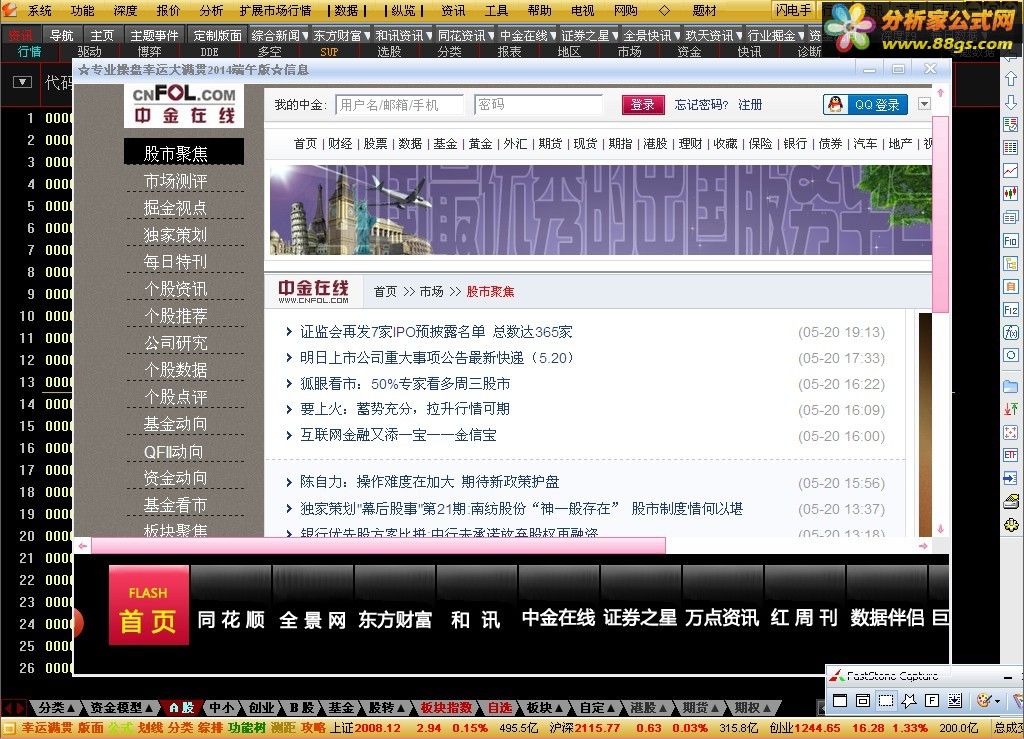Open the candlestick K-line chart icon

1010,193
